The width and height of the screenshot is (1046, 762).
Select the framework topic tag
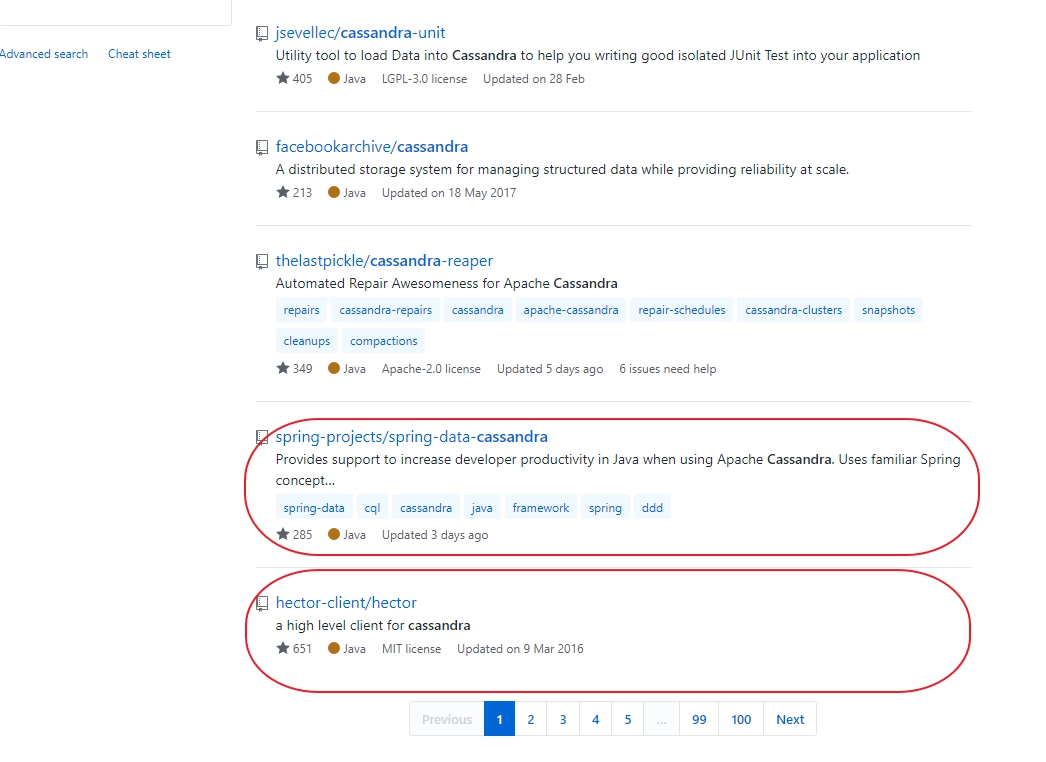(541, 508)
